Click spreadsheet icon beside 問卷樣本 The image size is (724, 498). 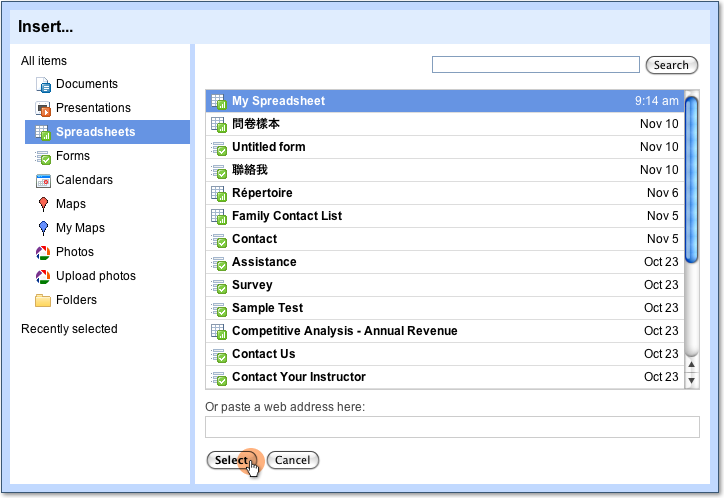point(218,124)
